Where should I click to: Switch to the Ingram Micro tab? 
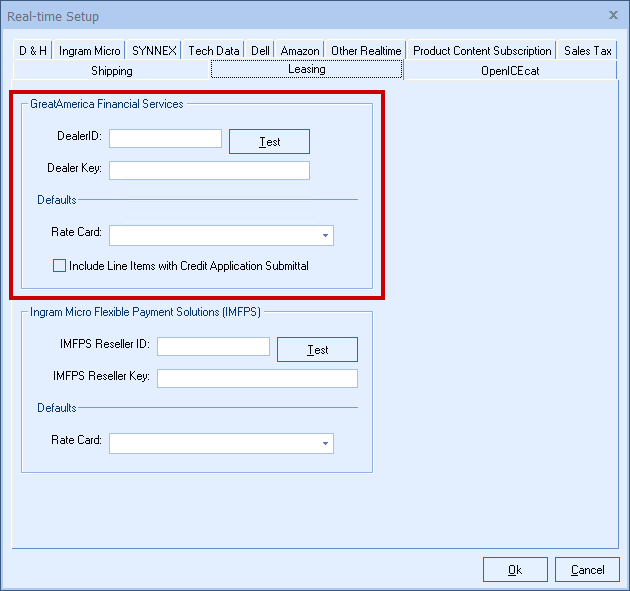(89, 51)
